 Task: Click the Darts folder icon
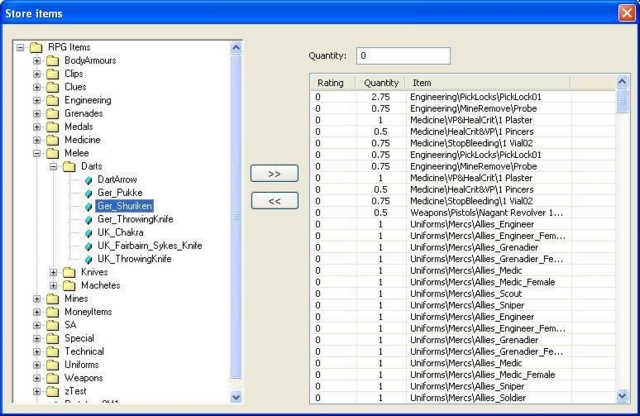click(x=69, y=167)
